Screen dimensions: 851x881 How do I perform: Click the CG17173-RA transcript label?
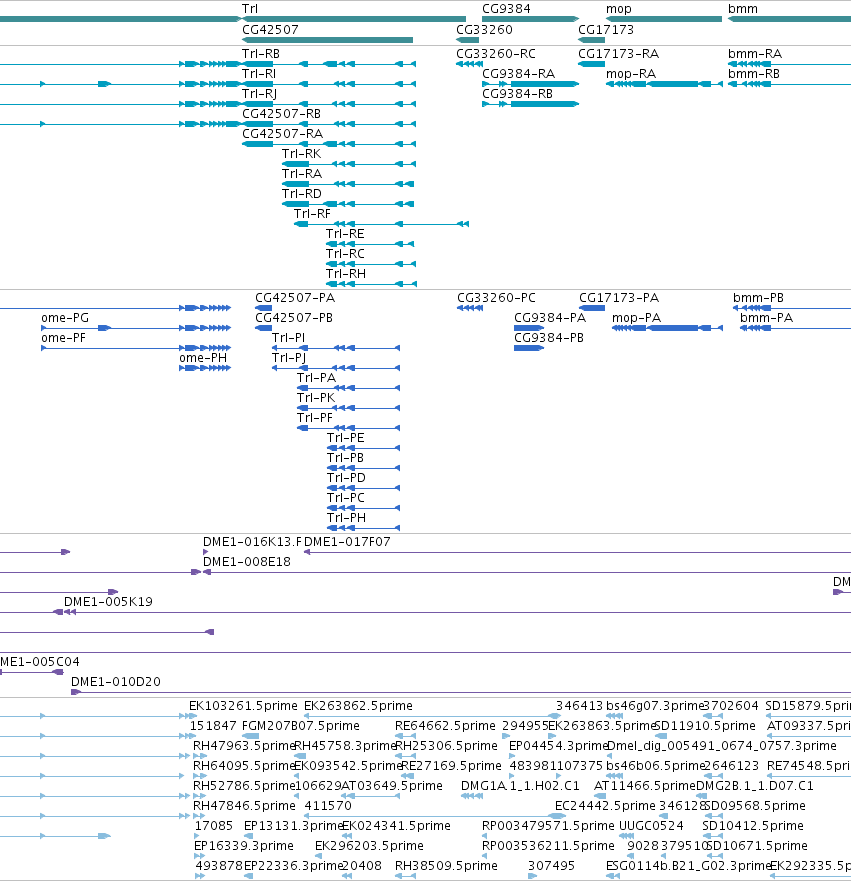click(618, 54)
